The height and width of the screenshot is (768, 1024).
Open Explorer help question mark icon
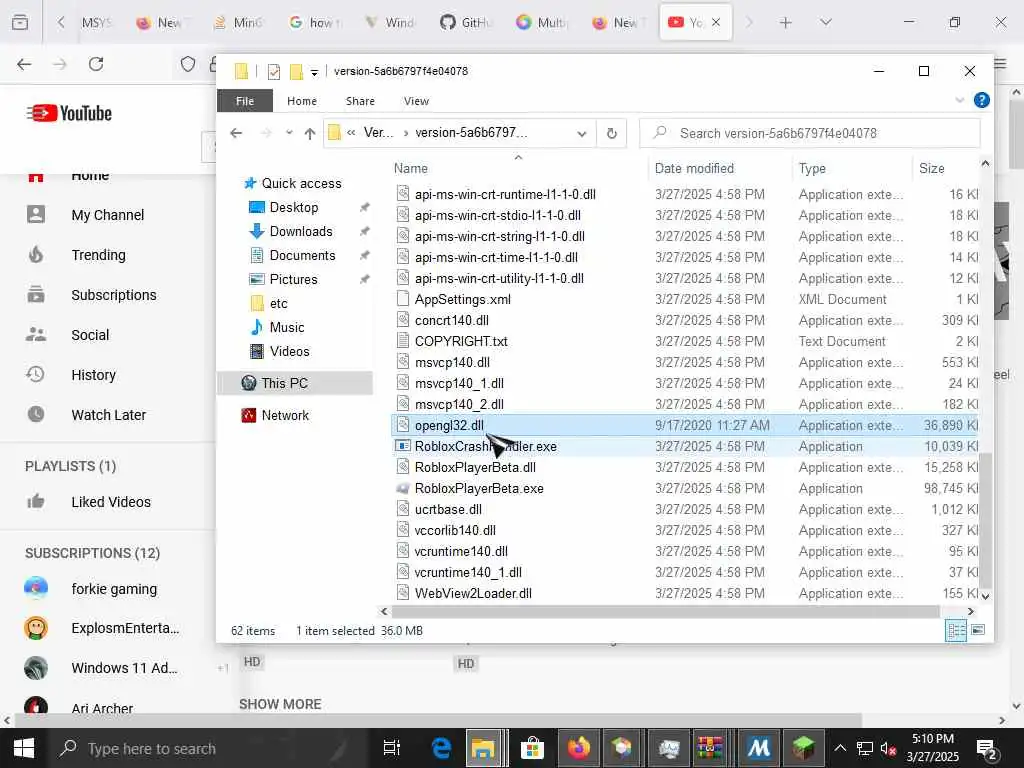coord(981,101)
